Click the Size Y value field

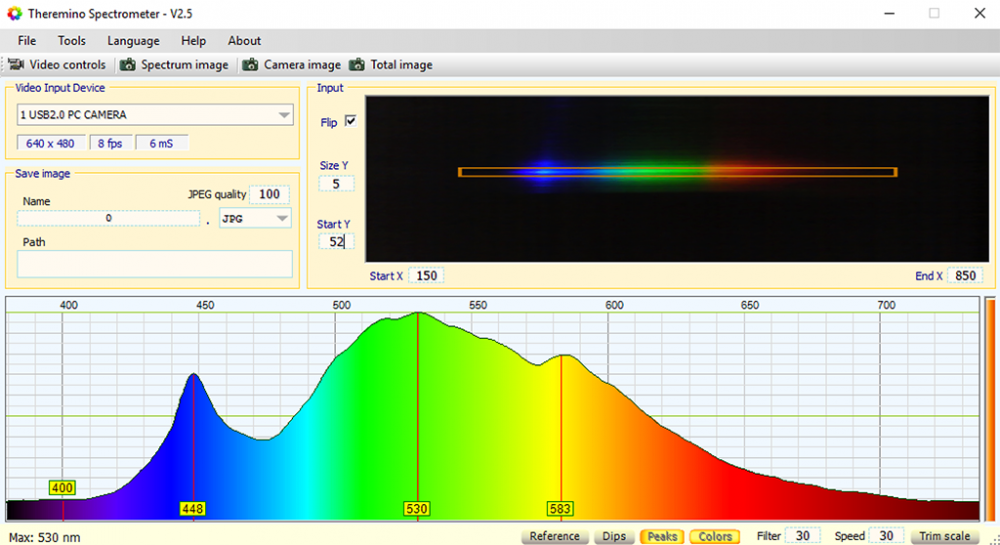point(336,184)
